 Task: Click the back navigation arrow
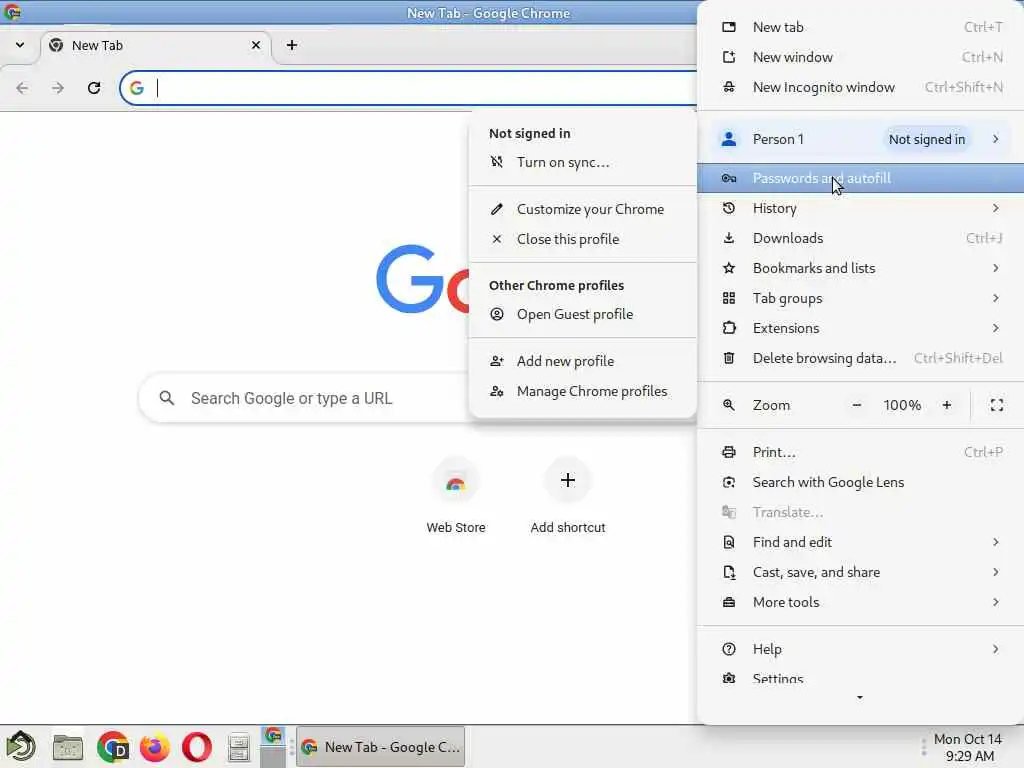pyautogui.click(x=22, y=88)
